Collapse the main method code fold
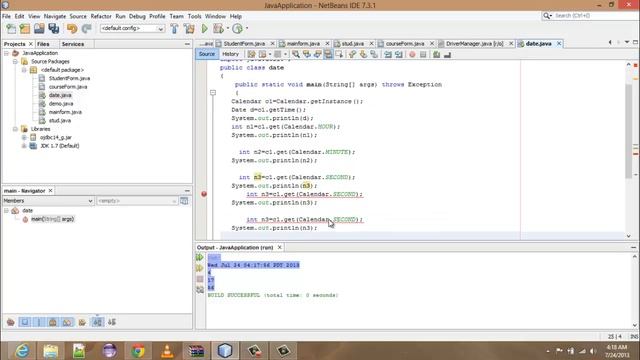 click(213, 93)
